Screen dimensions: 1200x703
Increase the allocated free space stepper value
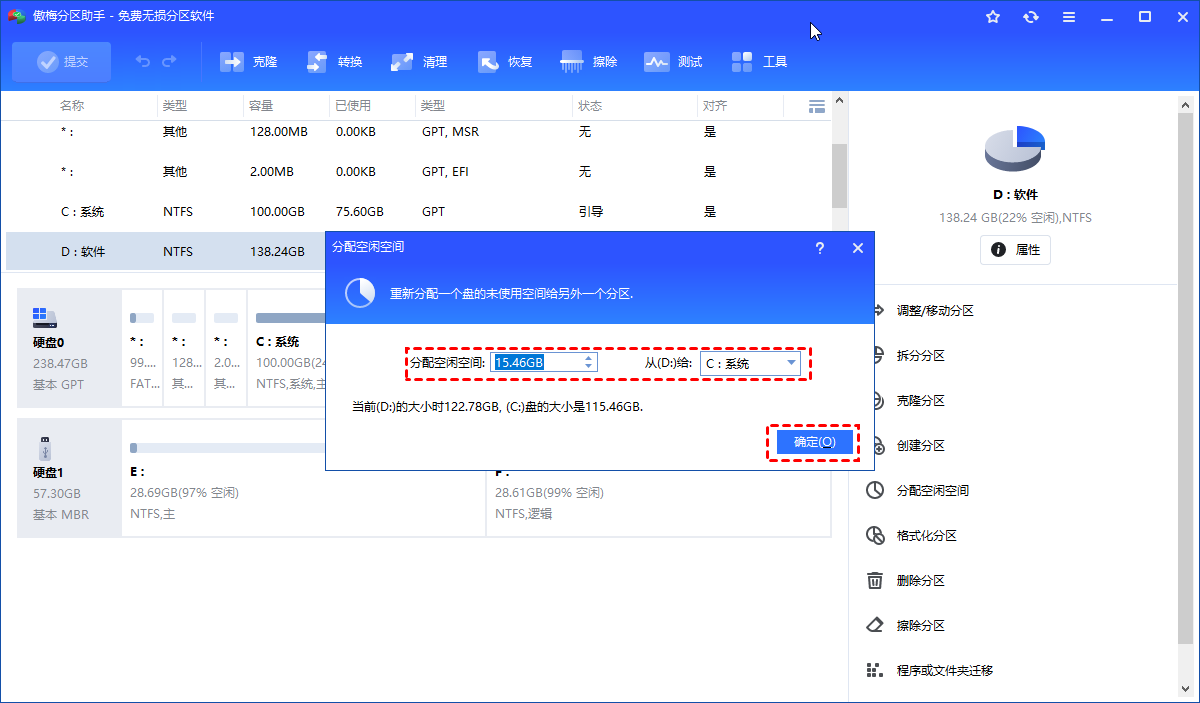click(589, 358)
